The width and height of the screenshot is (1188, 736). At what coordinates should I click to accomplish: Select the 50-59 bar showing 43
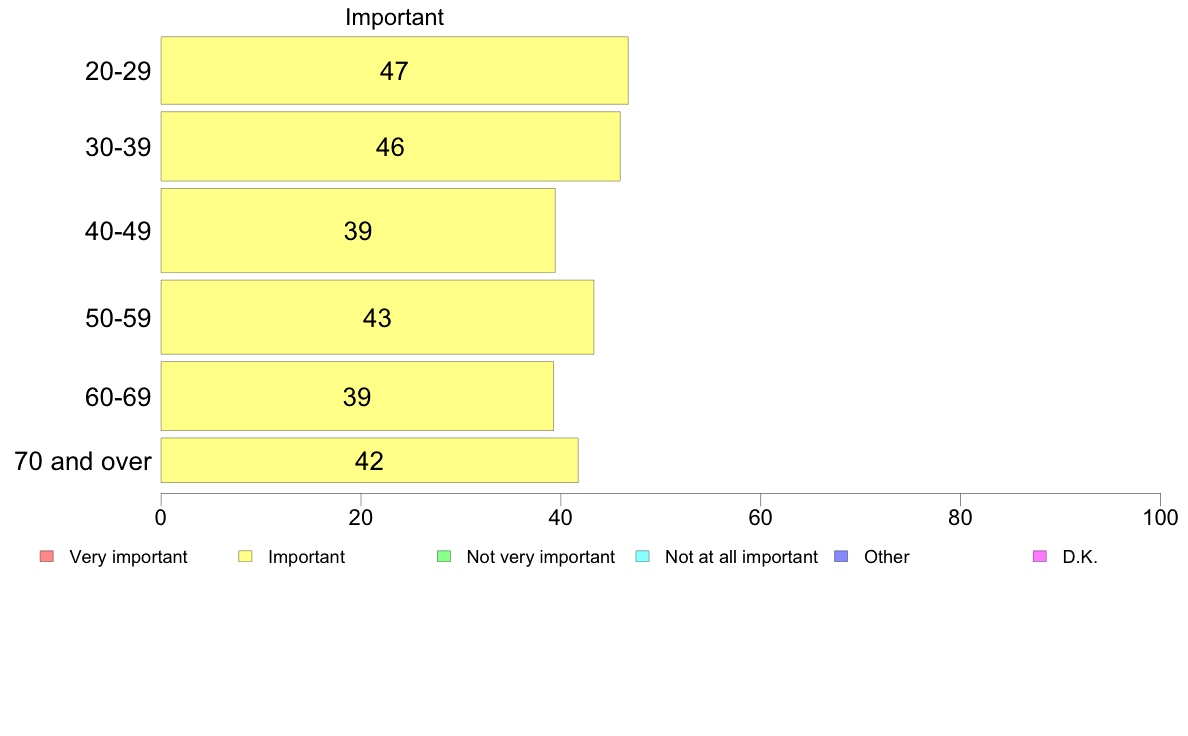(377, 318)
